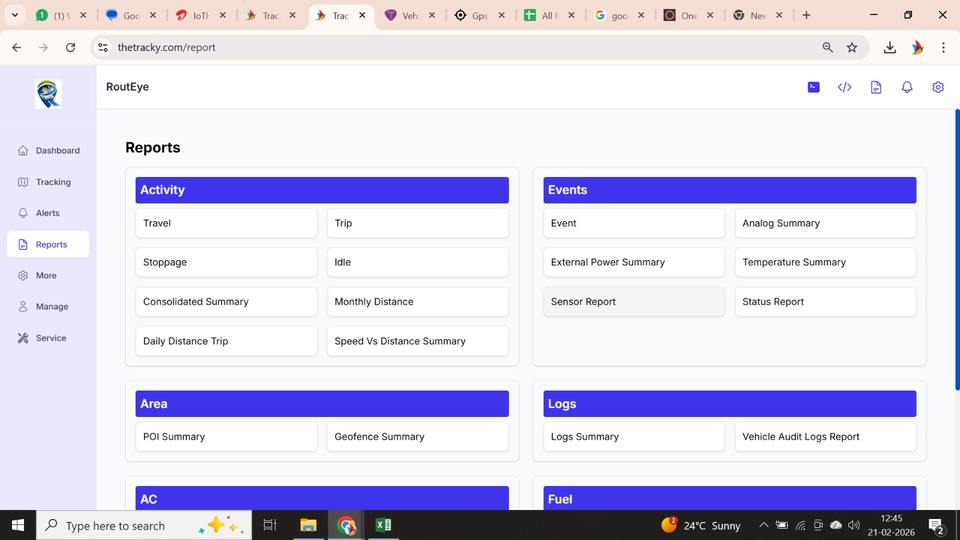Open More in sidebar
Image resolution: width=960 pixels, height=540 pixels.
(x=48, y=276)
